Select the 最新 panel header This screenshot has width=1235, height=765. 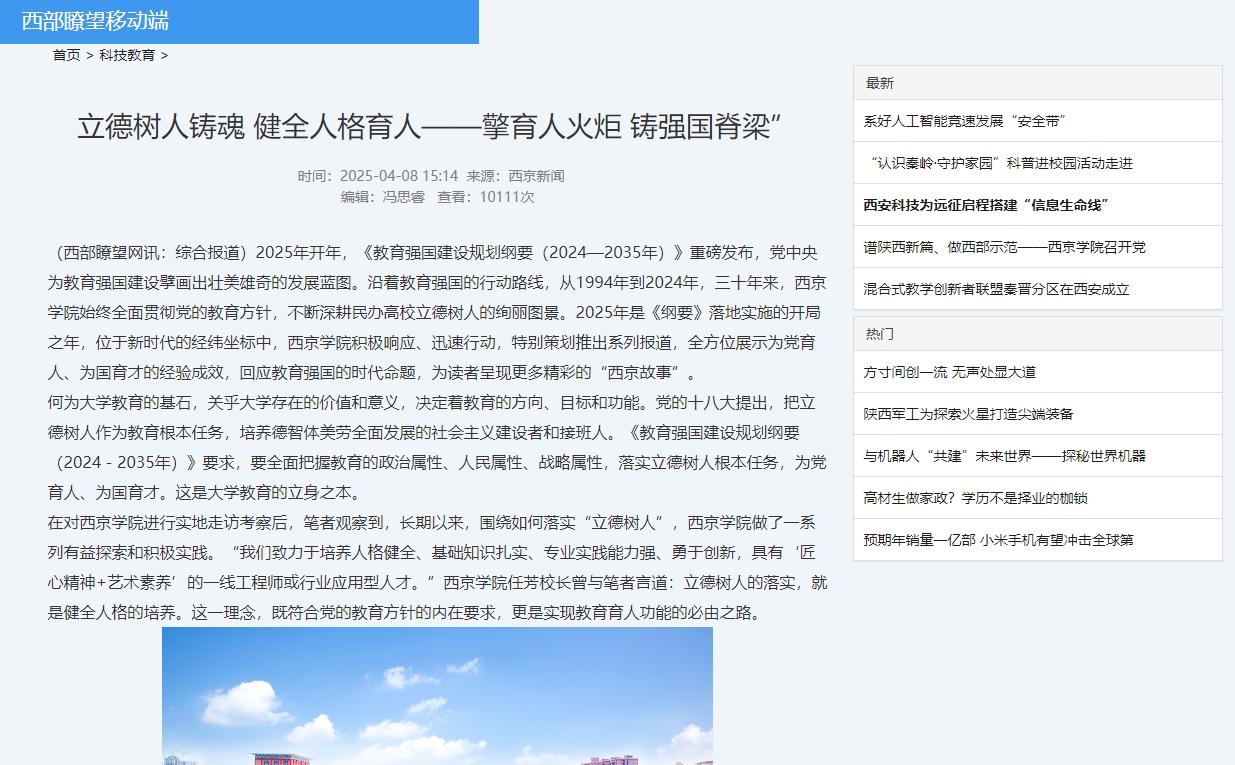pyautogui.click(x=1037, y=83)
